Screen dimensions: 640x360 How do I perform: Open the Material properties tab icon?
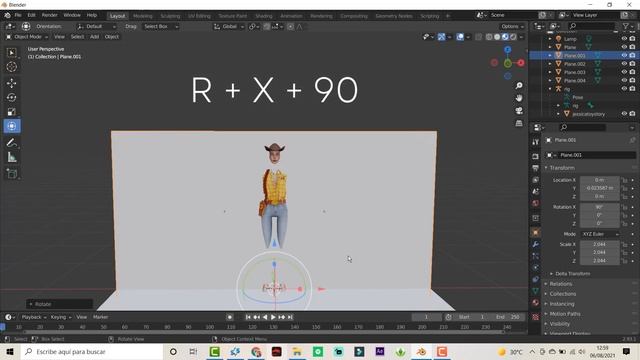pos(536,302)
